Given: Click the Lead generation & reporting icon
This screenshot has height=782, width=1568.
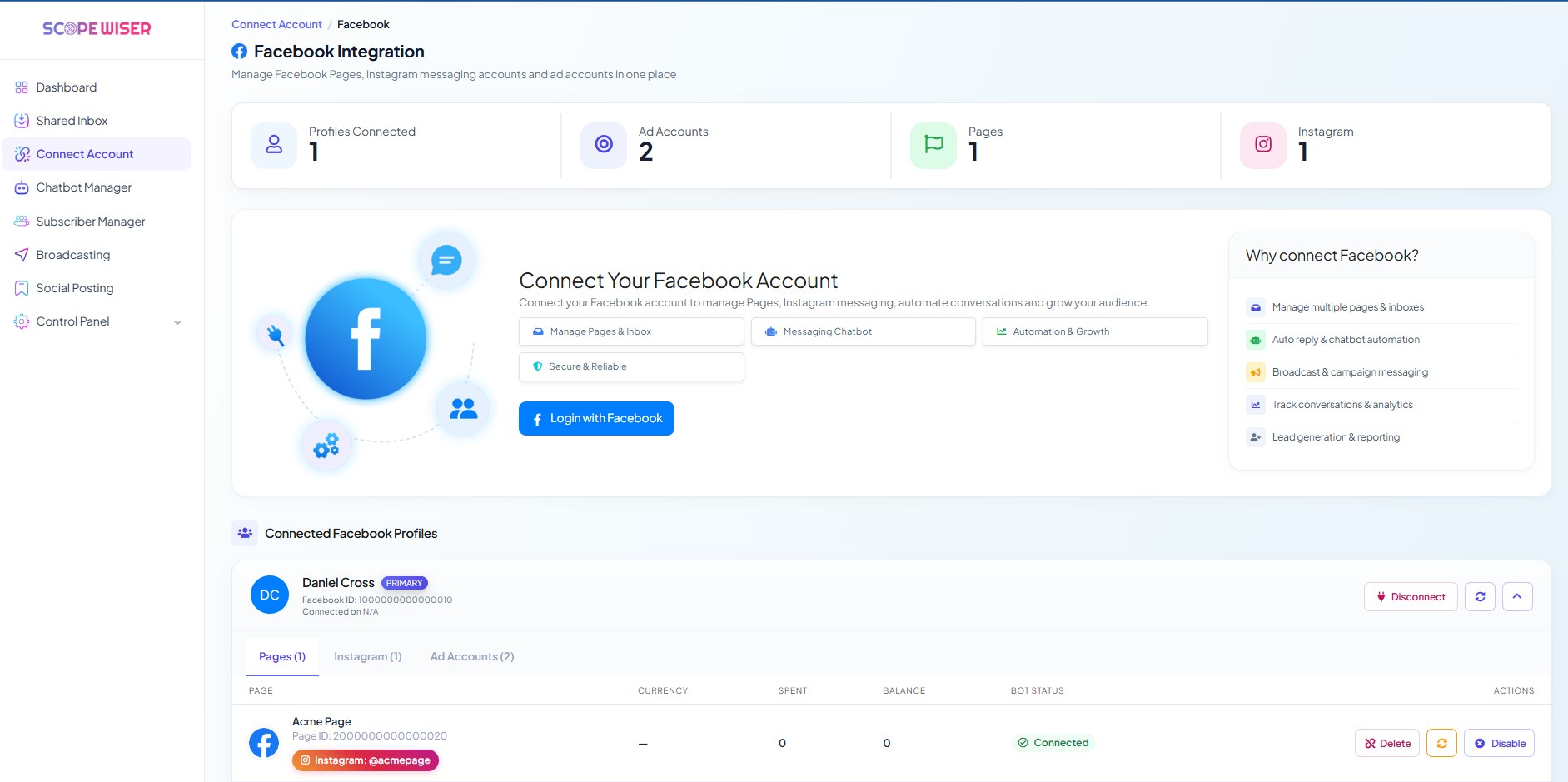Looking at the screenshot, I should point(1256,437).
